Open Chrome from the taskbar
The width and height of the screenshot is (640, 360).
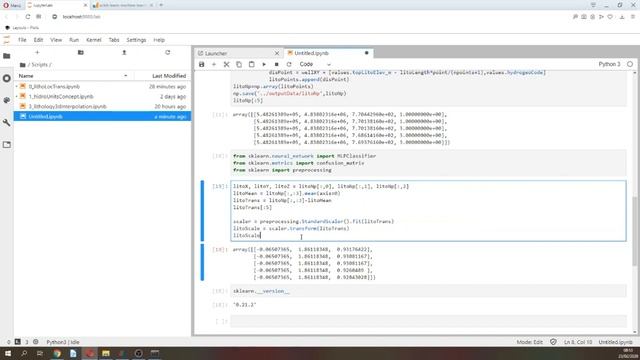tap(57, 353)
